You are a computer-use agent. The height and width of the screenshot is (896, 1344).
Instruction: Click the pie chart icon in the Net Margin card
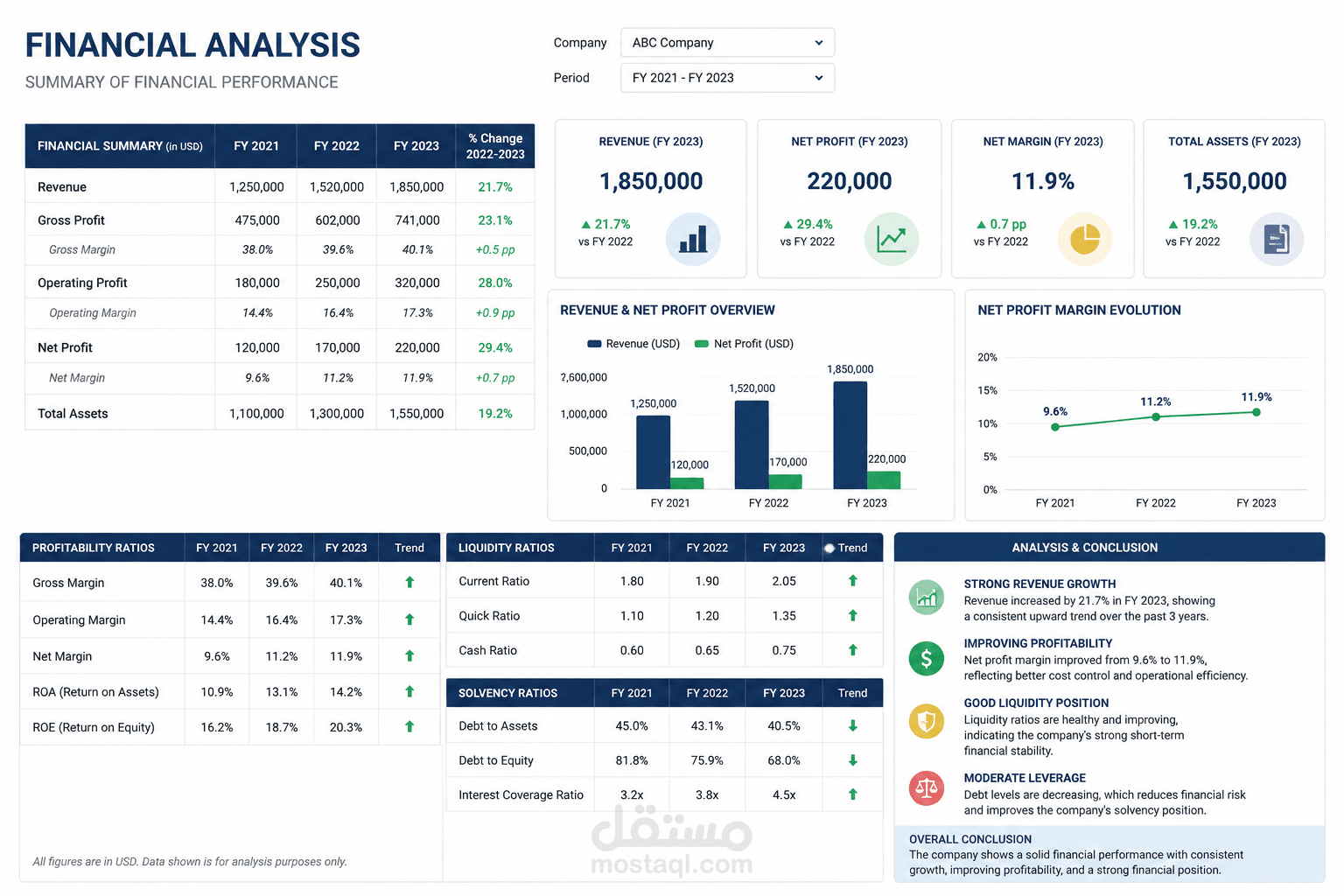(x=1085, y=239)
